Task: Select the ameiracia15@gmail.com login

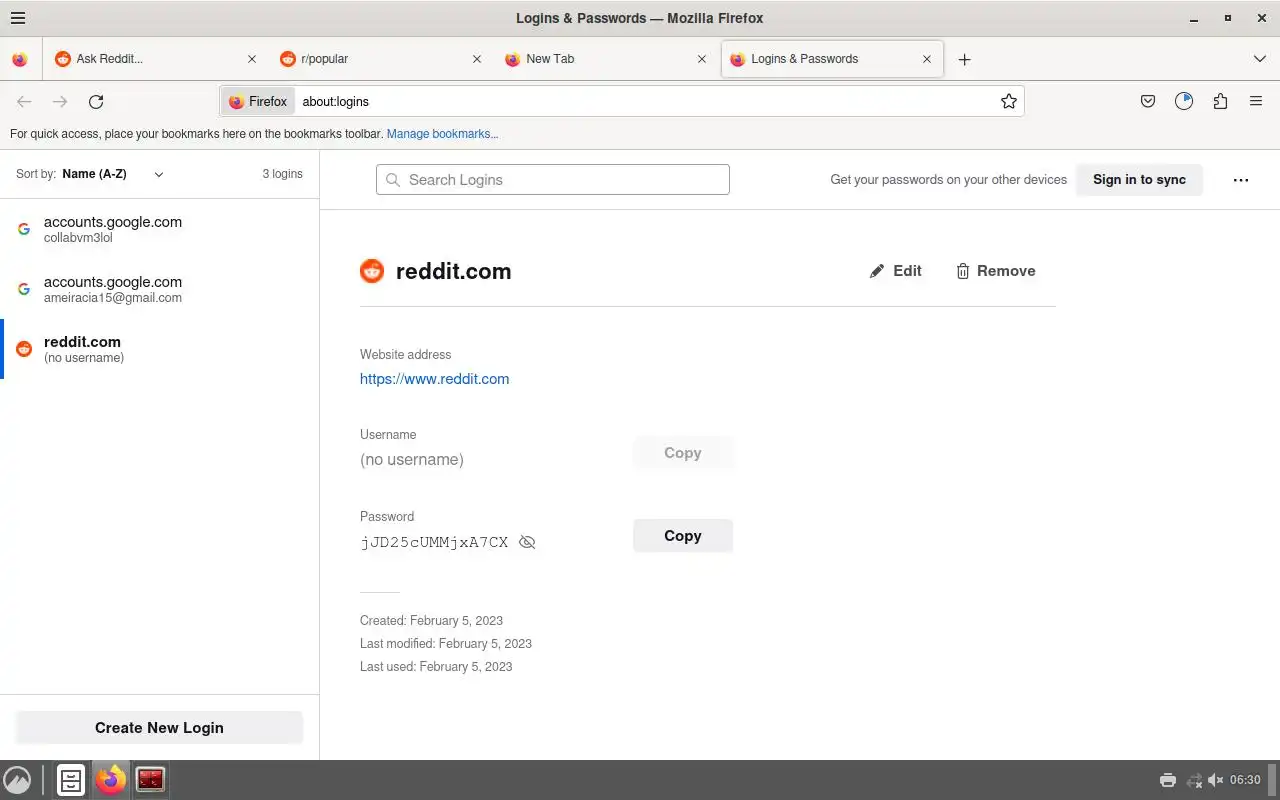Action: (x=160, y=289)
